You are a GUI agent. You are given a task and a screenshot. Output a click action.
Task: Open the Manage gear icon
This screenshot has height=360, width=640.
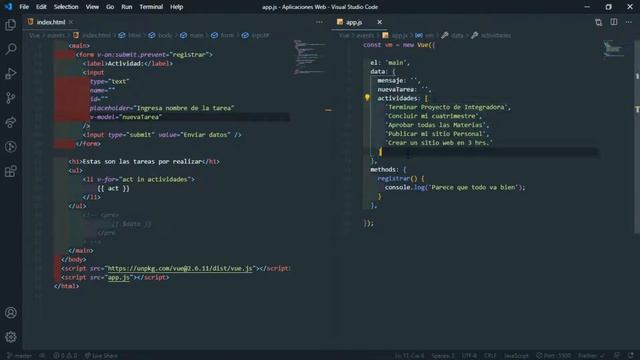[x=11, y=337]
